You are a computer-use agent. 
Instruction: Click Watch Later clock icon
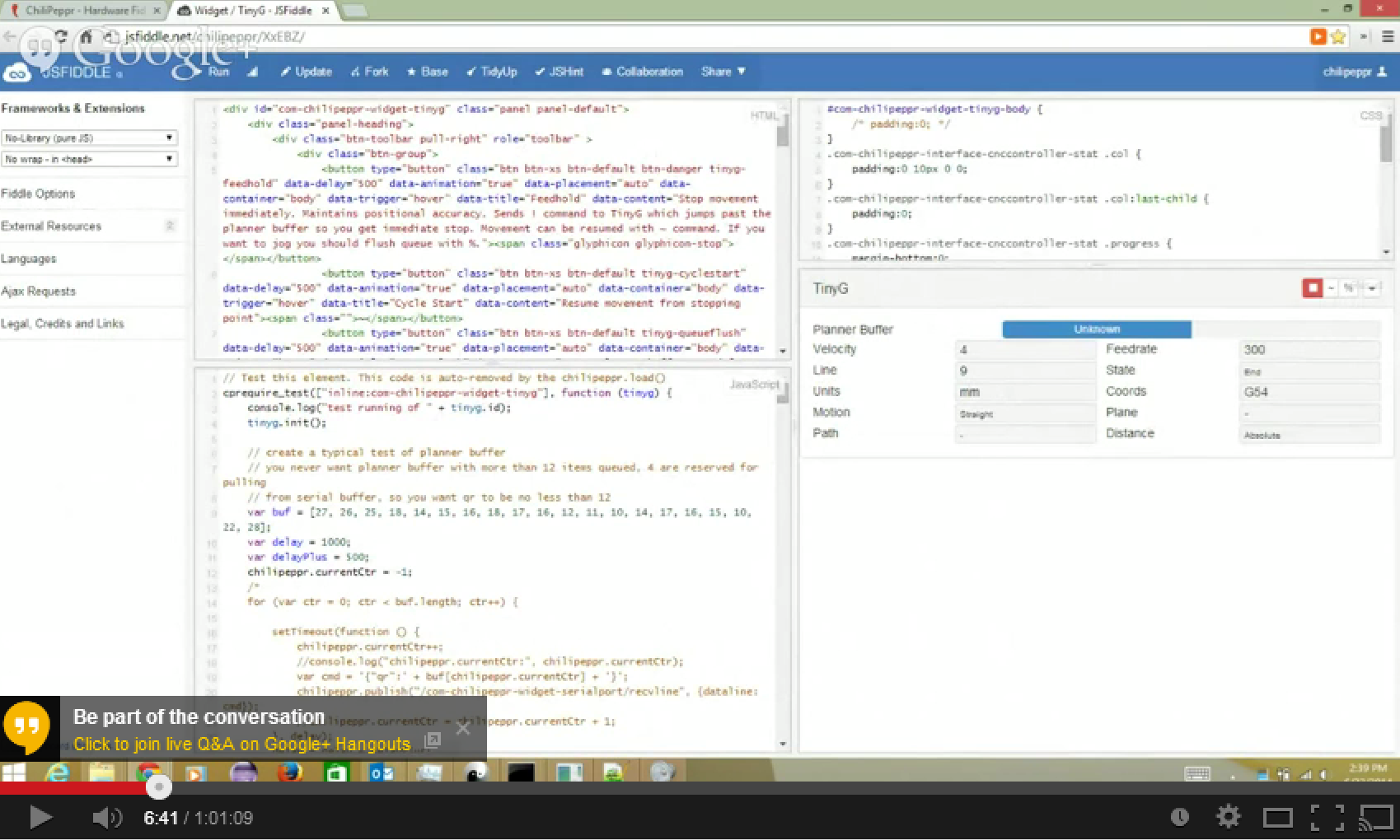click(1180, 817)
